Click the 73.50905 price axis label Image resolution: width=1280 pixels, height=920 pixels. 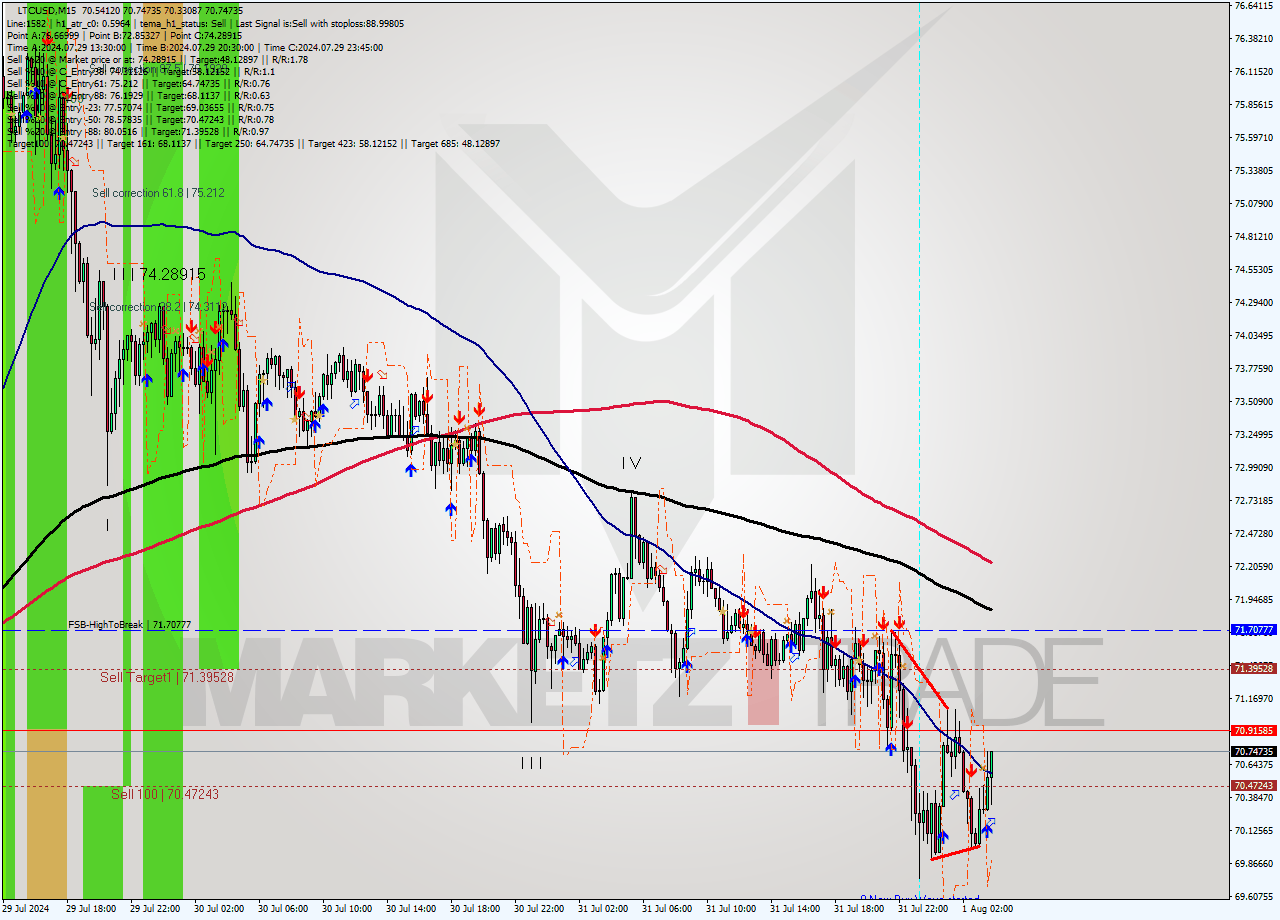[x=1254, y=402]
